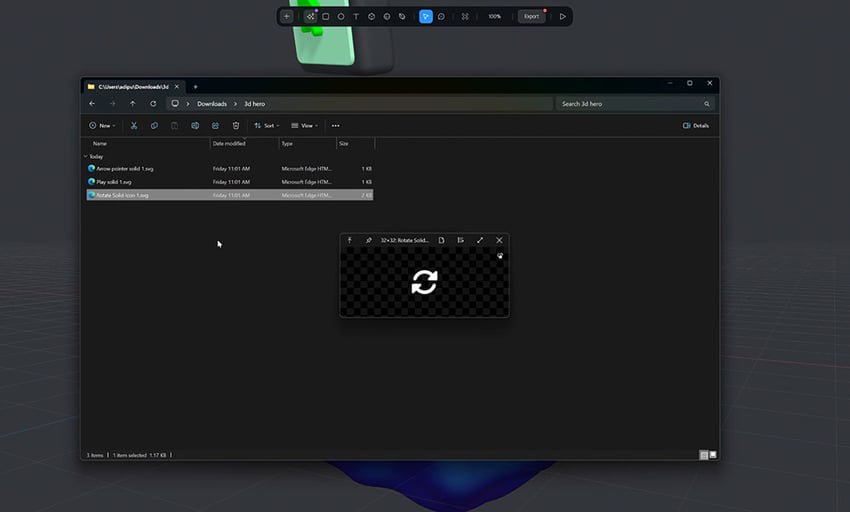This screenshot has width=850, height=512.
Task: Open the New dropdown menu
Action: [x=102, y=125]
